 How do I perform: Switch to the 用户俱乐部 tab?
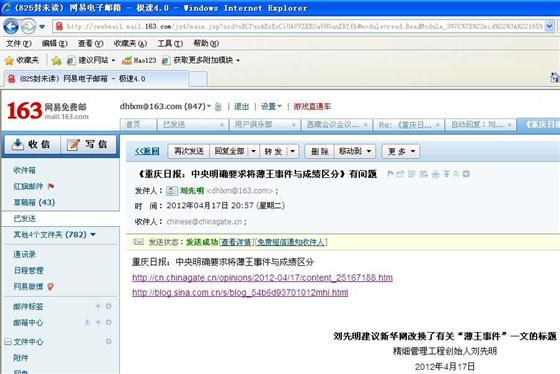click(253, 125)
